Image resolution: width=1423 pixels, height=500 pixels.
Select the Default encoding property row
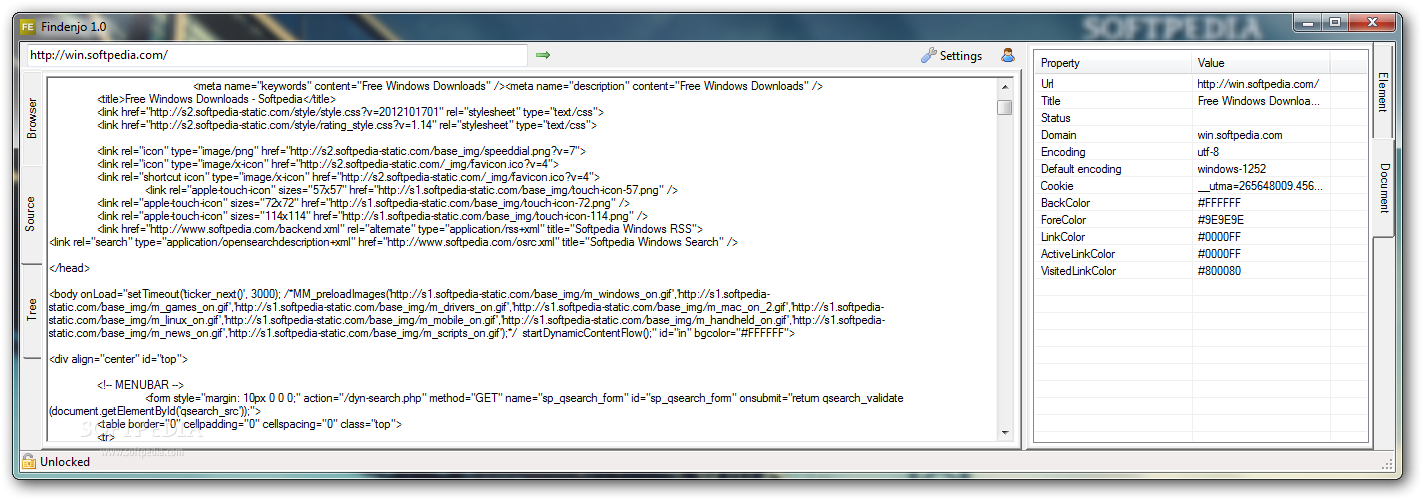click(x=1201, y=169)
